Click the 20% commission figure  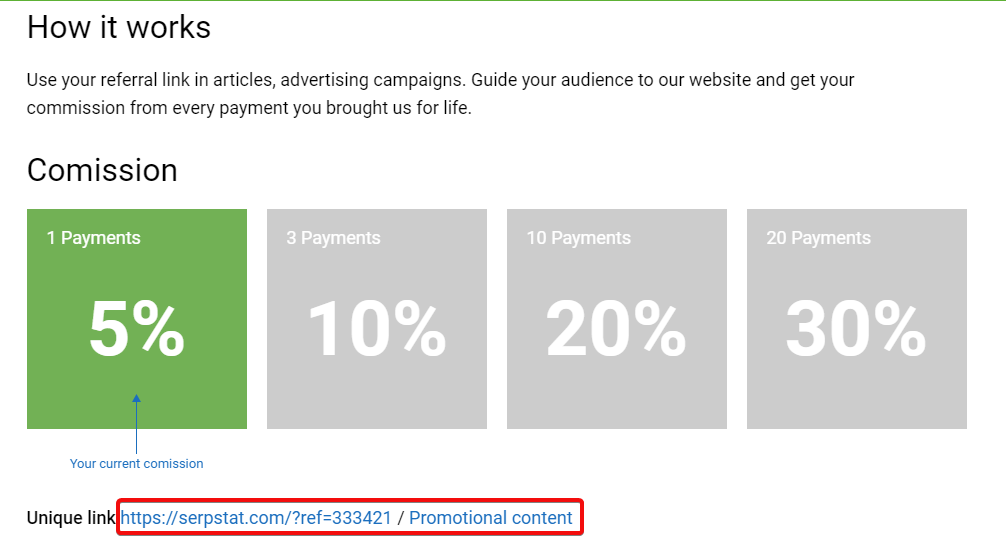point(616,329)
